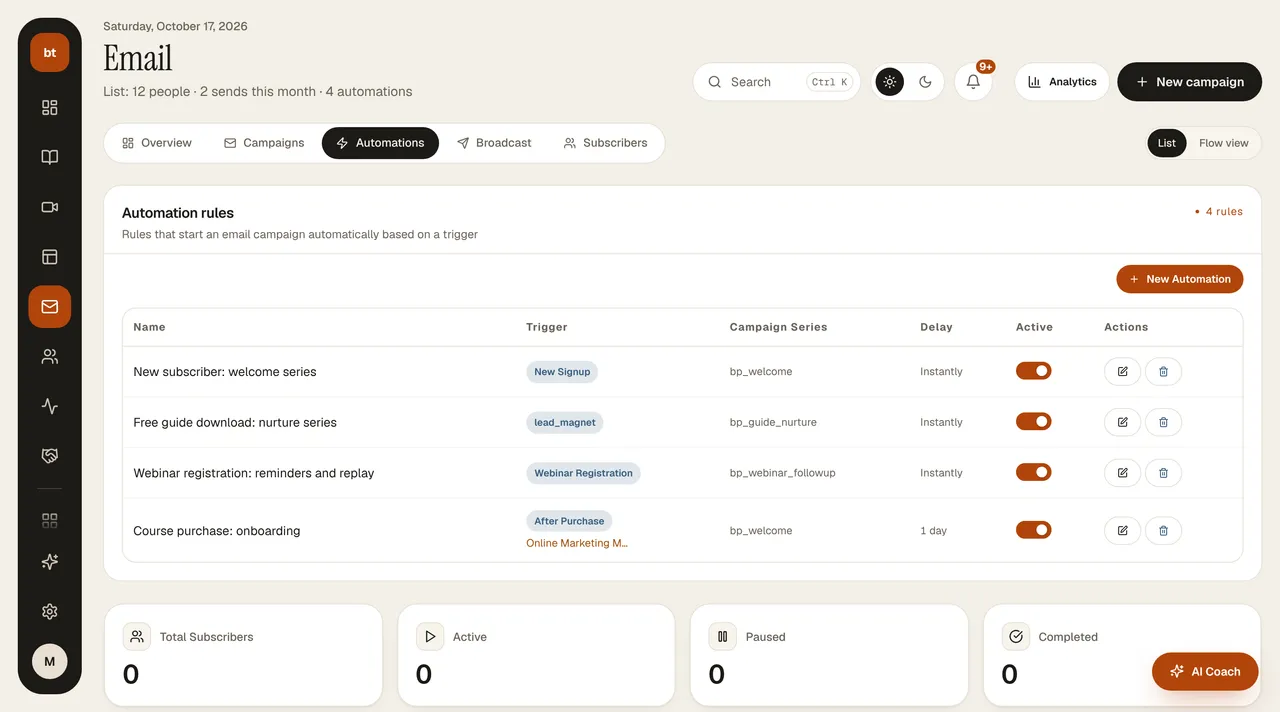Open the Campaigns tab
Image resolution: width=1280 pixels, height=712 pixels.
point(264,143)
